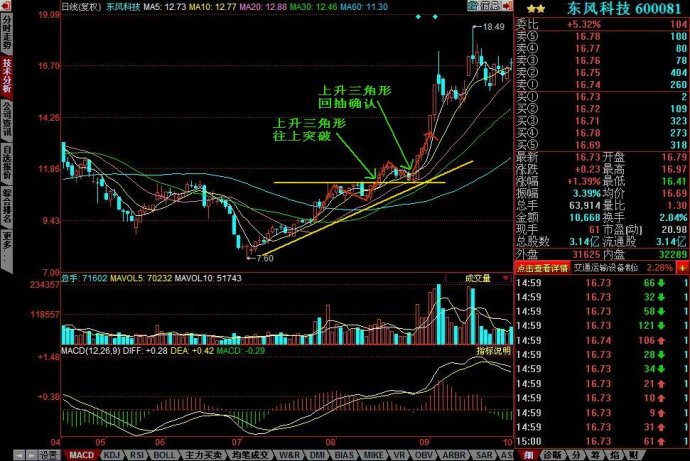Click the MAVOL5: 70232 label
The image size is (690, 461).
point(141,278)
